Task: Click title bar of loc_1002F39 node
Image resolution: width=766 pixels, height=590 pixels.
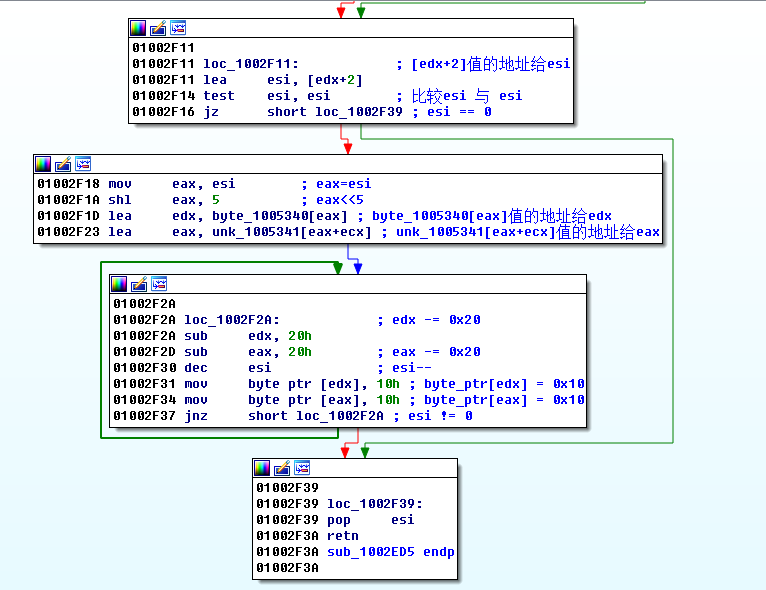Action: click(x=355, y=468)
